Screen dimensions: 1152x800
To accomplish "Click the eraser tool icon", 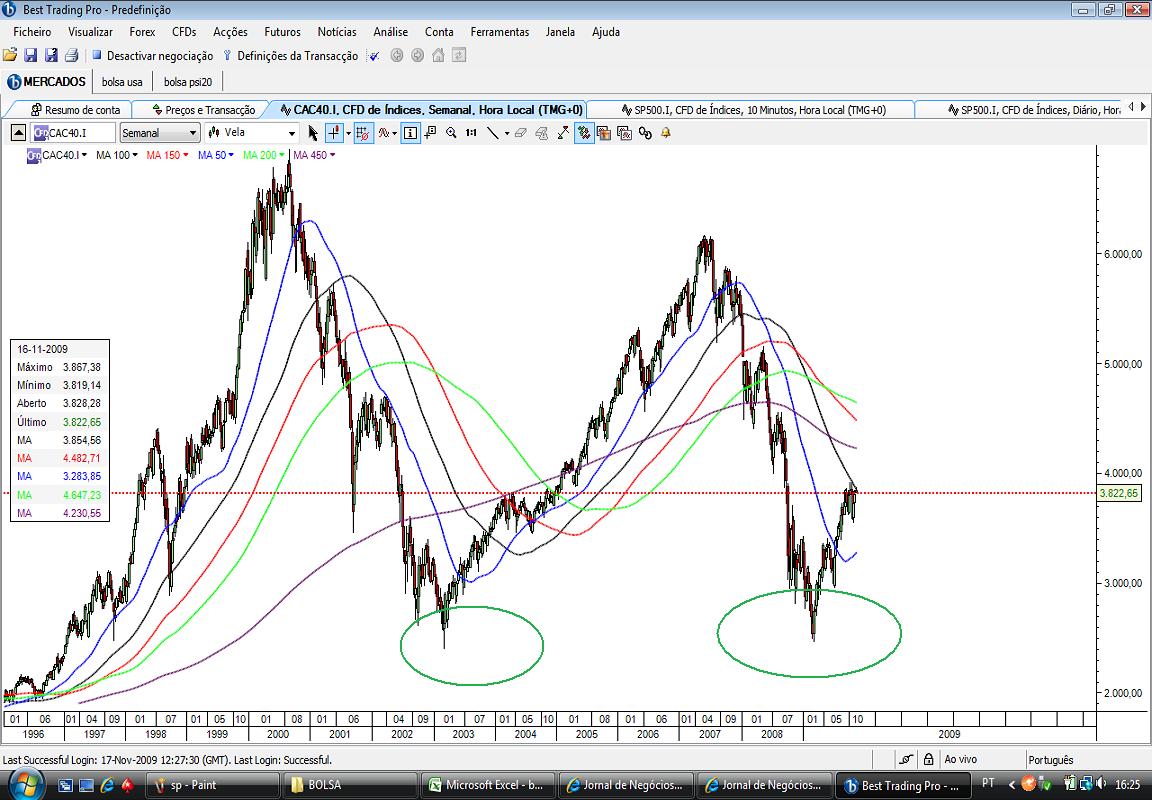I will pyautogui.click(x=520, y=133).
